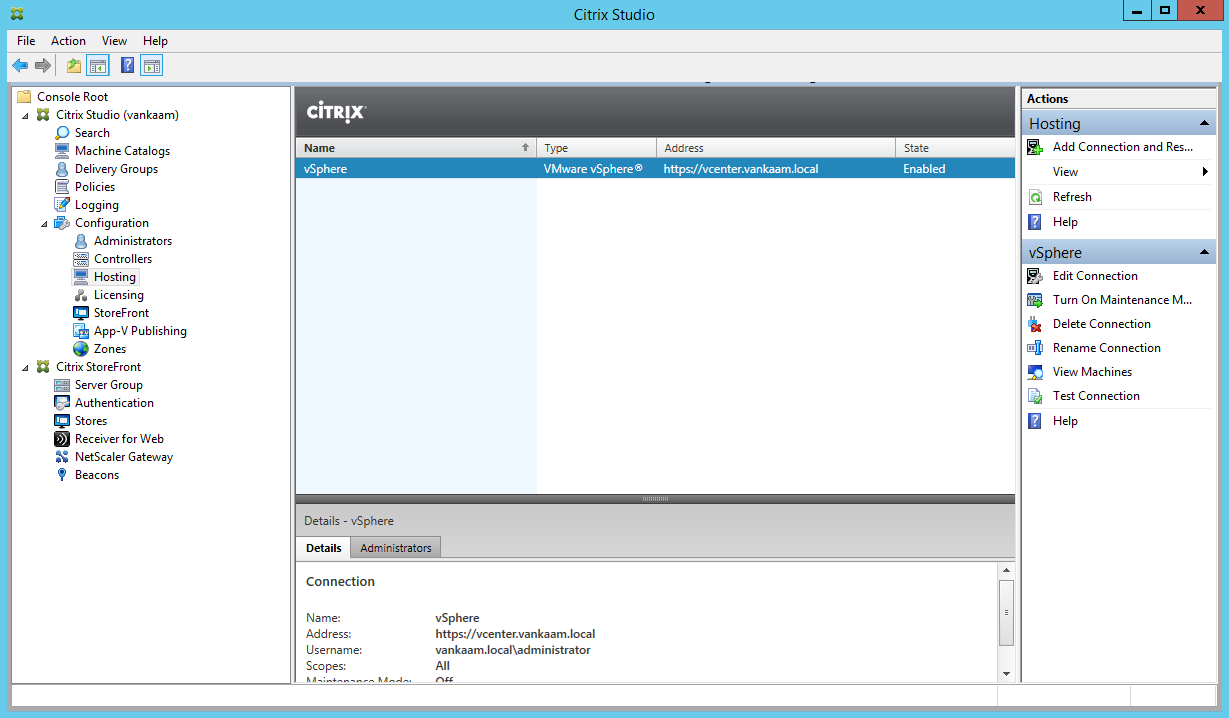This screenshot has height=718, width=1229.
Task: Select the Stores node icon
Action: [x=63, y=421]
